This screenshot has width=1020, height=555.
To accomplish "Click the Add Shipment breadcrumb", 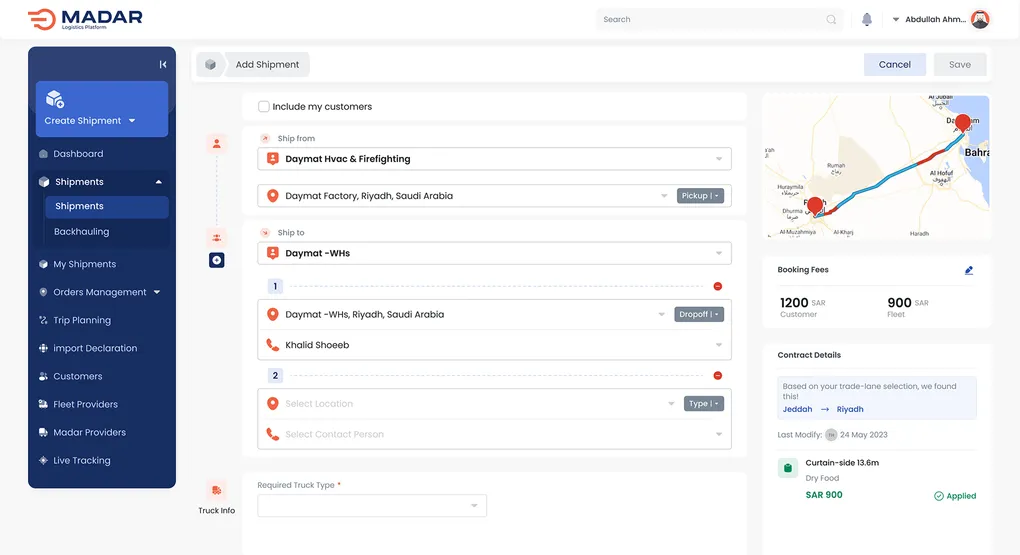I will point(267,64).
